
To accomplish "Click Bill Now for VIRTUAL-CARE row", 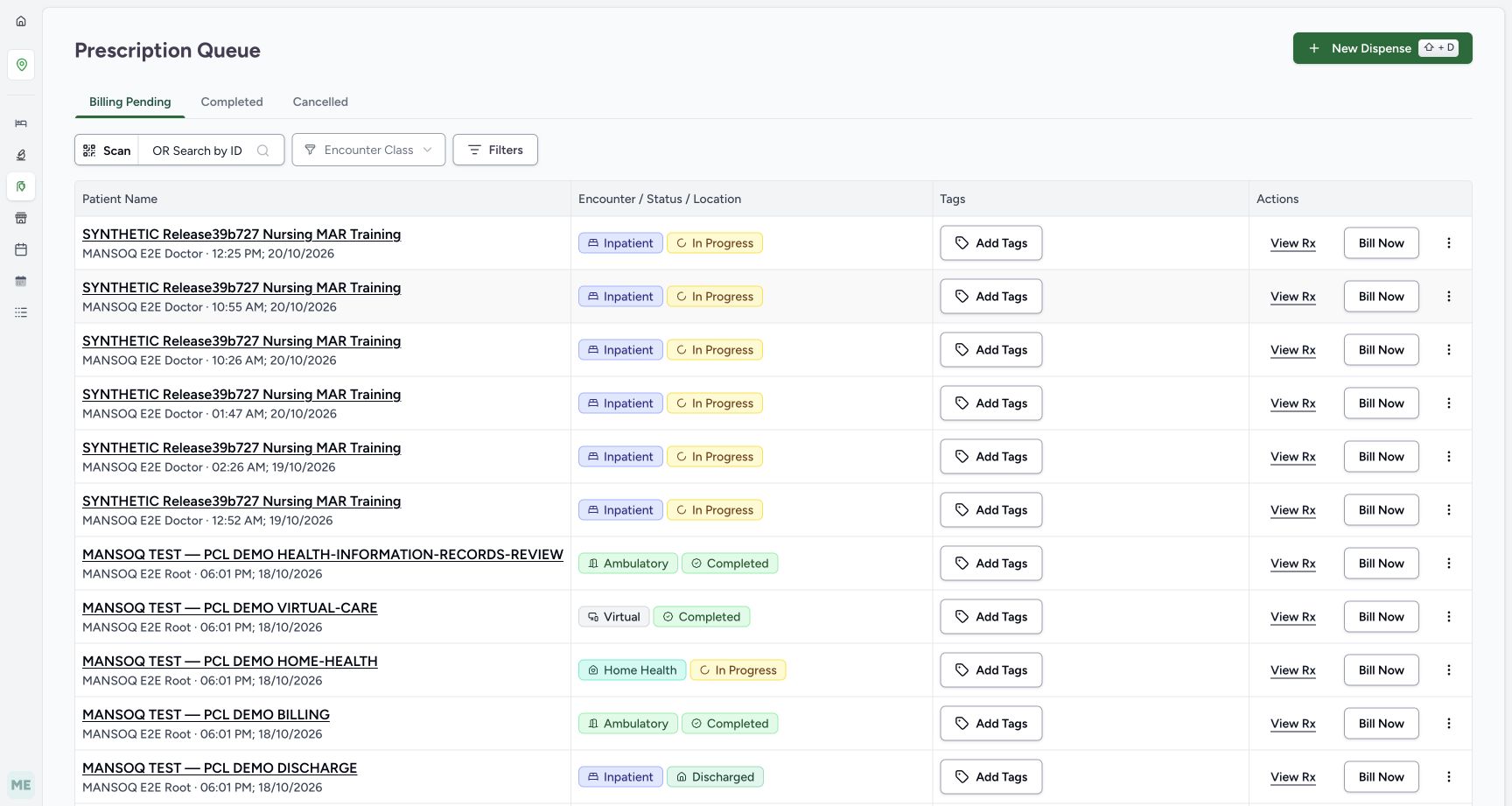I will (1381, 617).
